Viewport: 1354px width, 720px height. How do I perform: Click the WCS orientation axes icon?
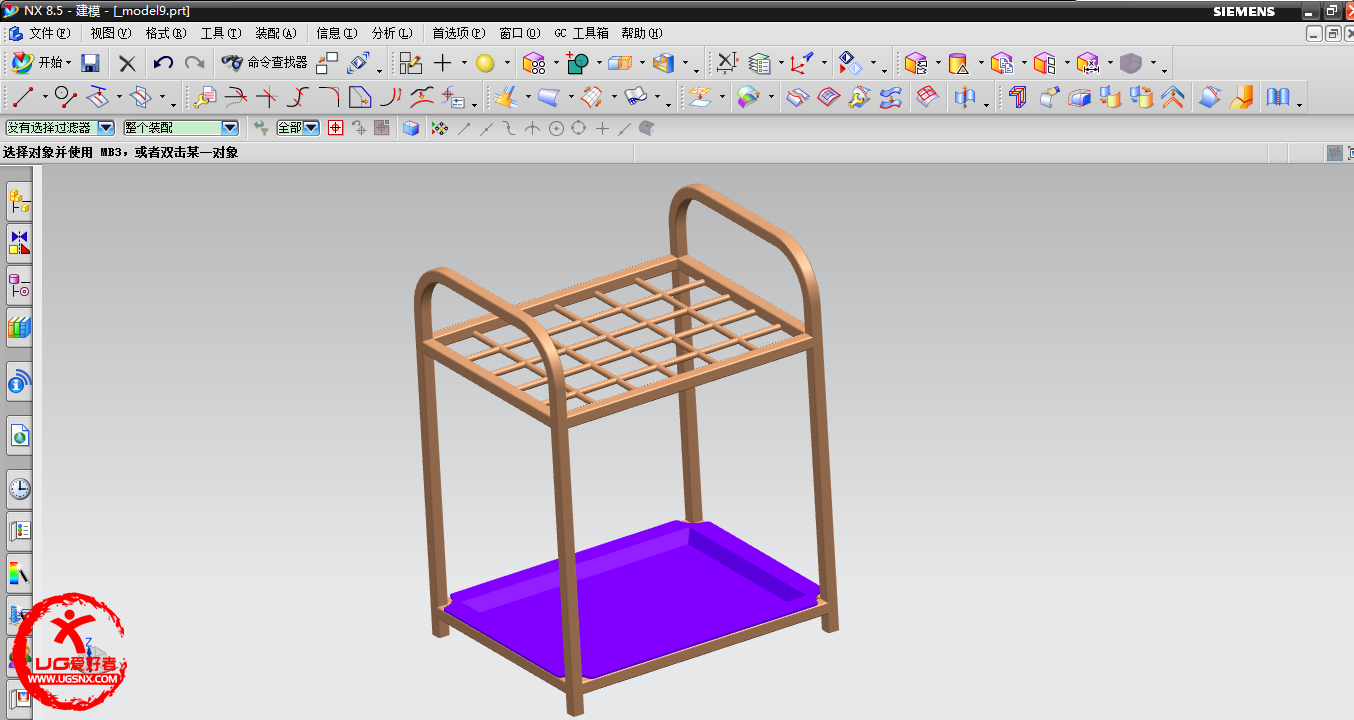[x=802, y=63]
